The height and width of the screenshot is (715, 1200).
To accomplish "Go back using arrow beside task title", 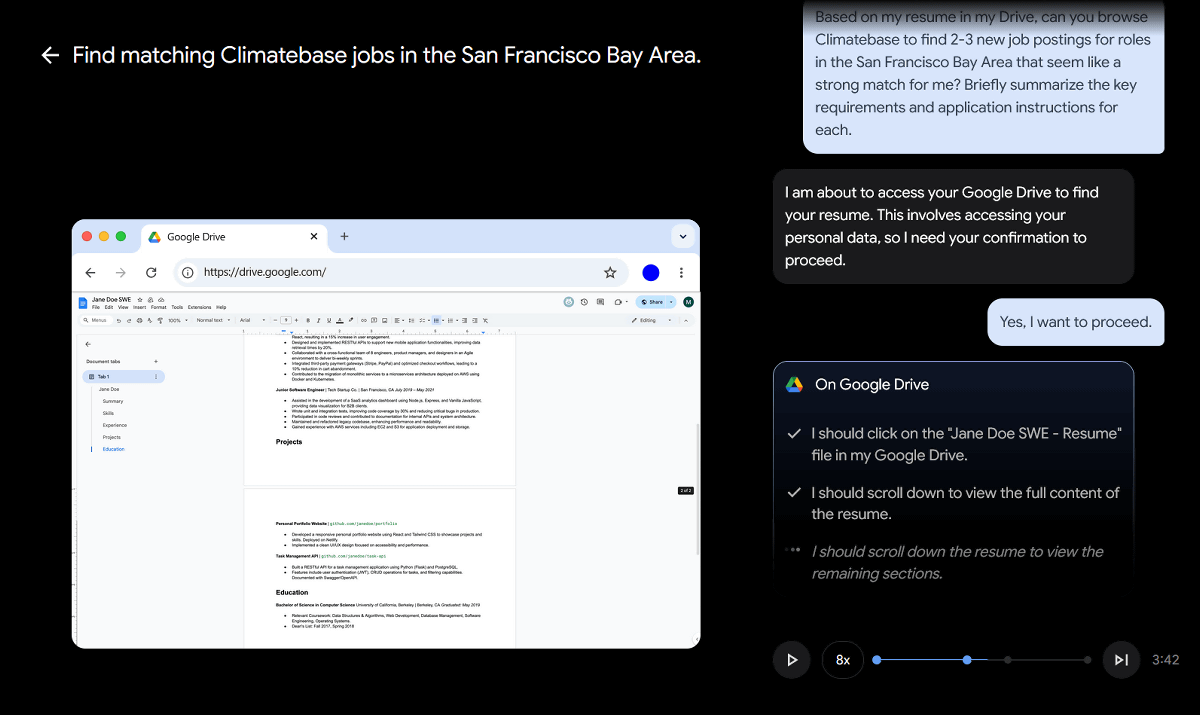I will pos(50,55).
